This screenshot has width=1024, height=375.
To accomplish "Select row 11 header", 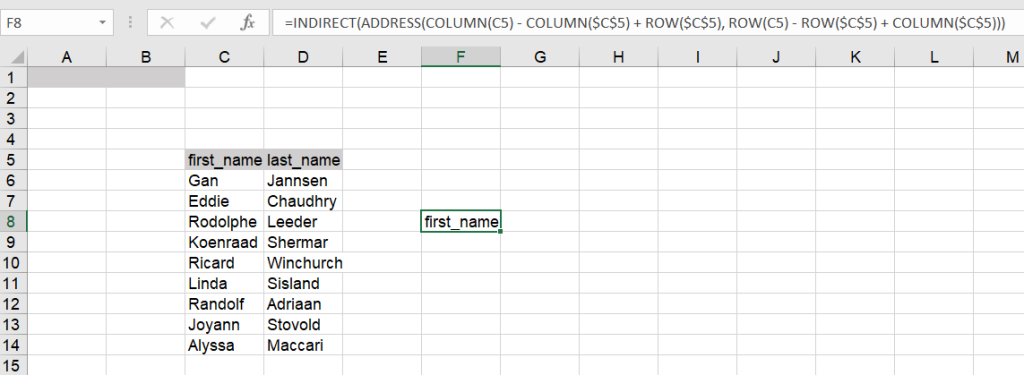I will [13, 284].
